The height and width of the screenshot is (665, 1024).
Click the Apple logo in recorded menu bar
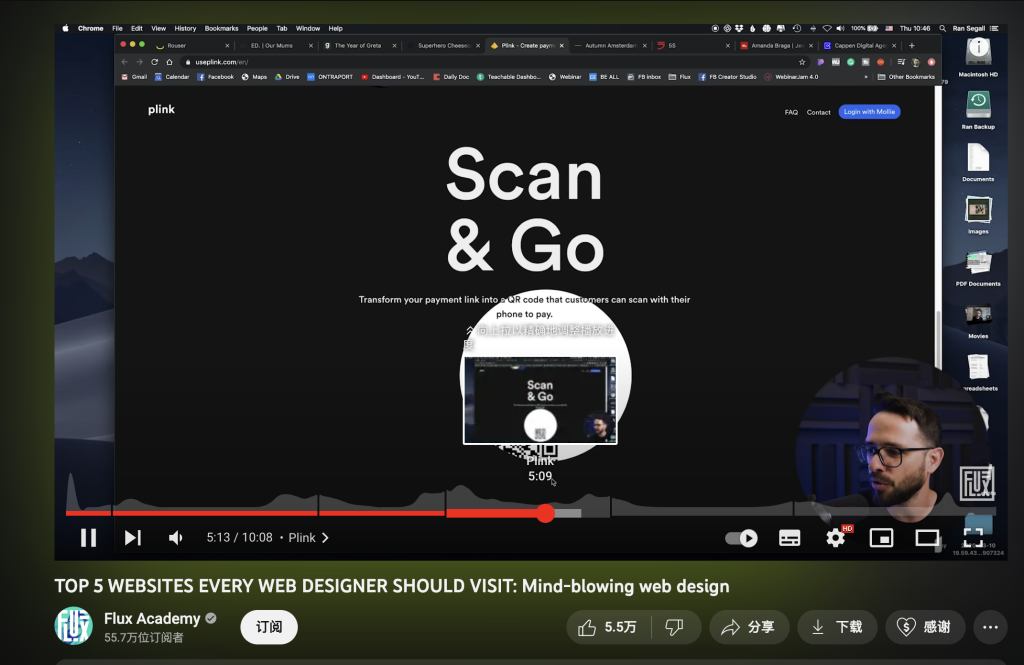tap(65, 28)
